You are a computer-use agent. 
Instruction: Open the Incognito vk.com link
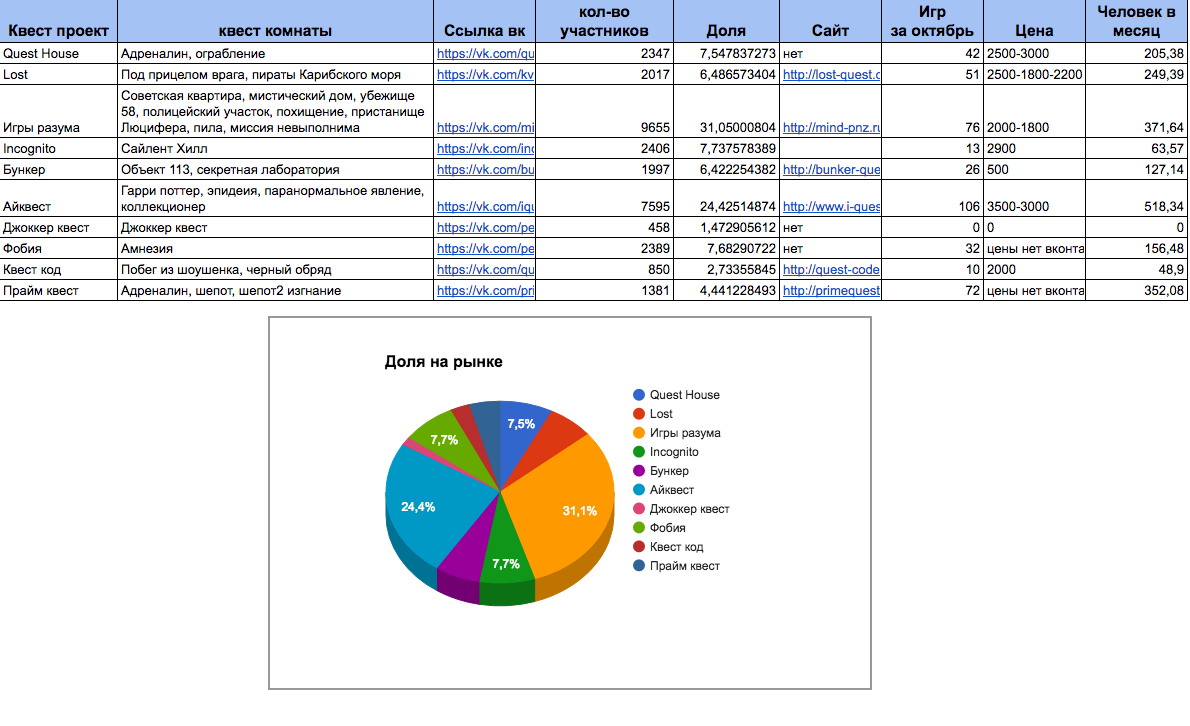click(x=486, y=149)
